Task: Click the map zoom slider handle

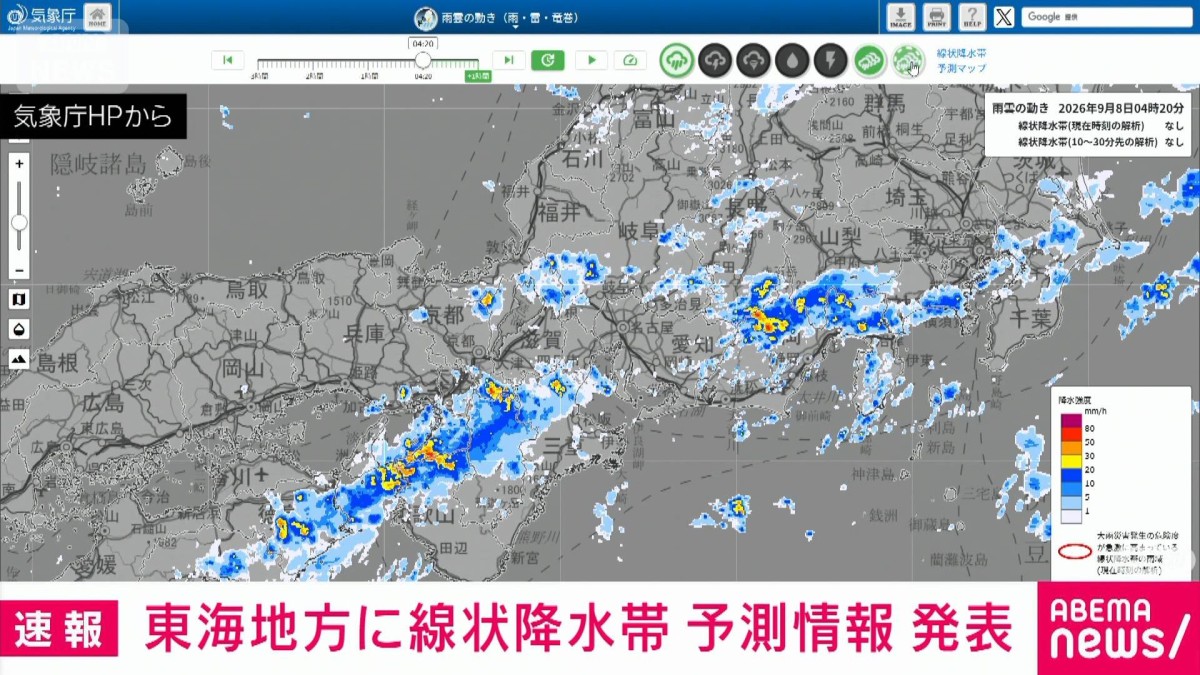Action: tap(19, 221)
